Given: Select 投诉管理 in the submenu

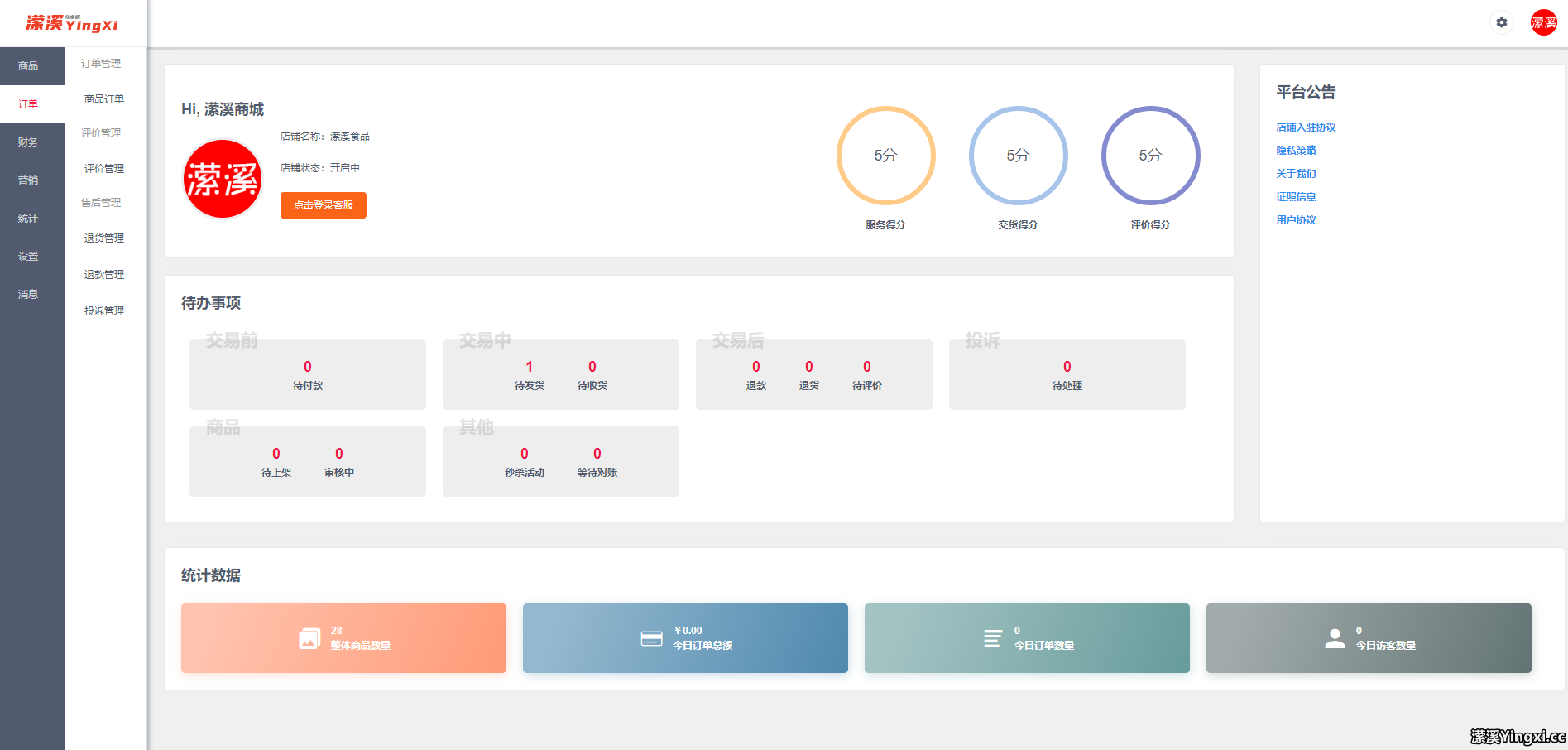Looking at the screenshot, I should coord(104,311).
